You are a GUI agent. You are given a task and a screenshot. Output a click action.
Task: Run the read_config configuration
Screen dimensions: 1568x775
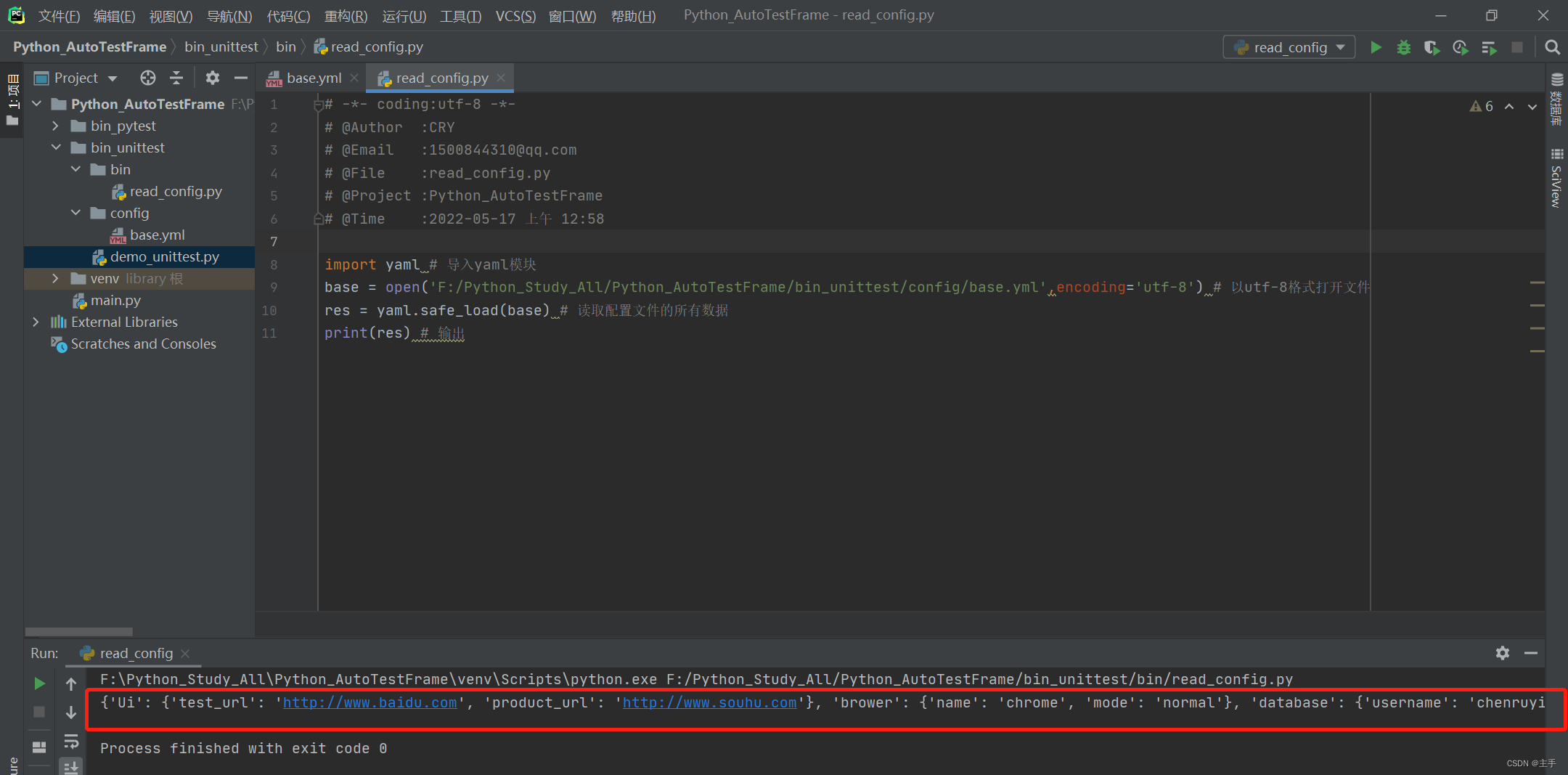(x=1376, y=46)
